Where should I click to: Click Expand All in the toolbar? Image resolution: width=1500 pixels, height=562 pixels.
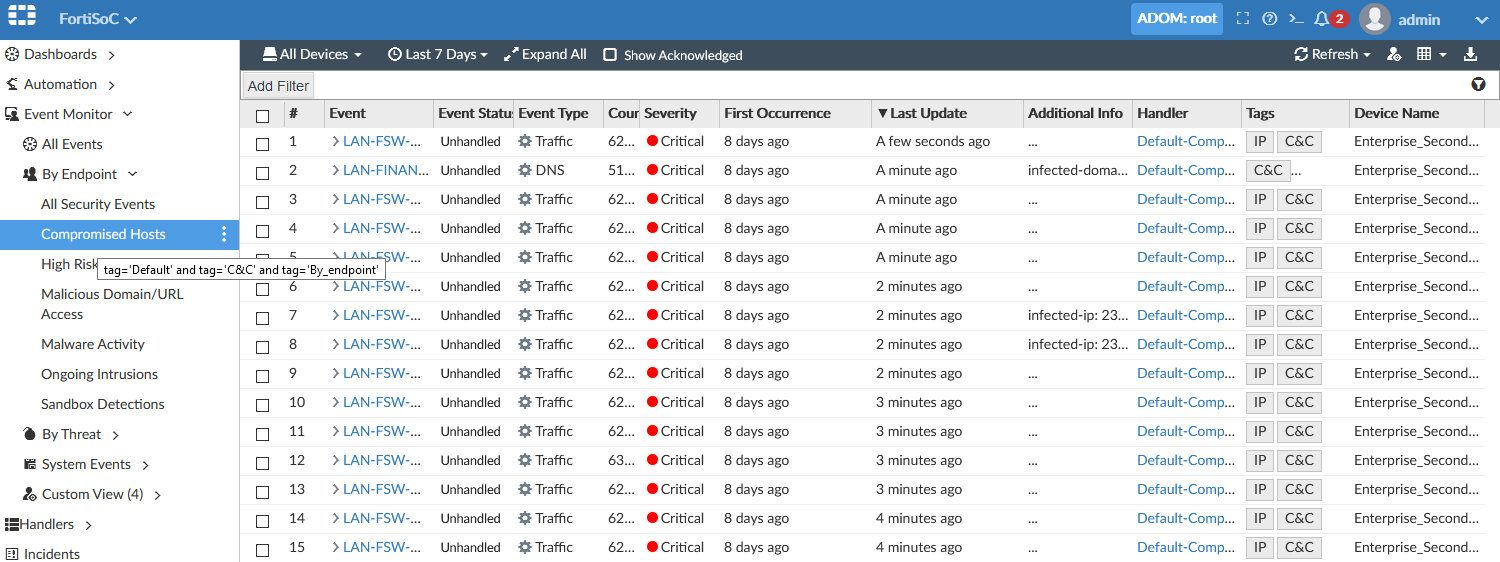[545, 55]
